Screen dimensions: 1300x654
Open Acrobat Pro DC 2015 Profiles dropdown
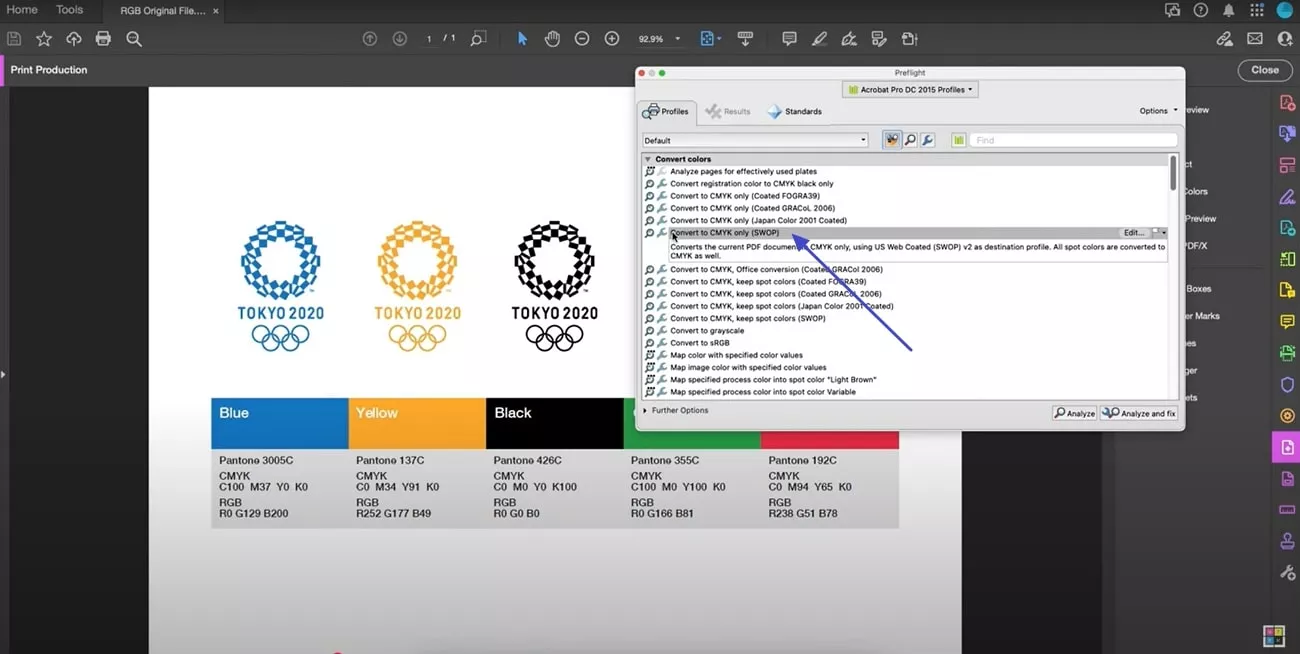pos(909,89)
